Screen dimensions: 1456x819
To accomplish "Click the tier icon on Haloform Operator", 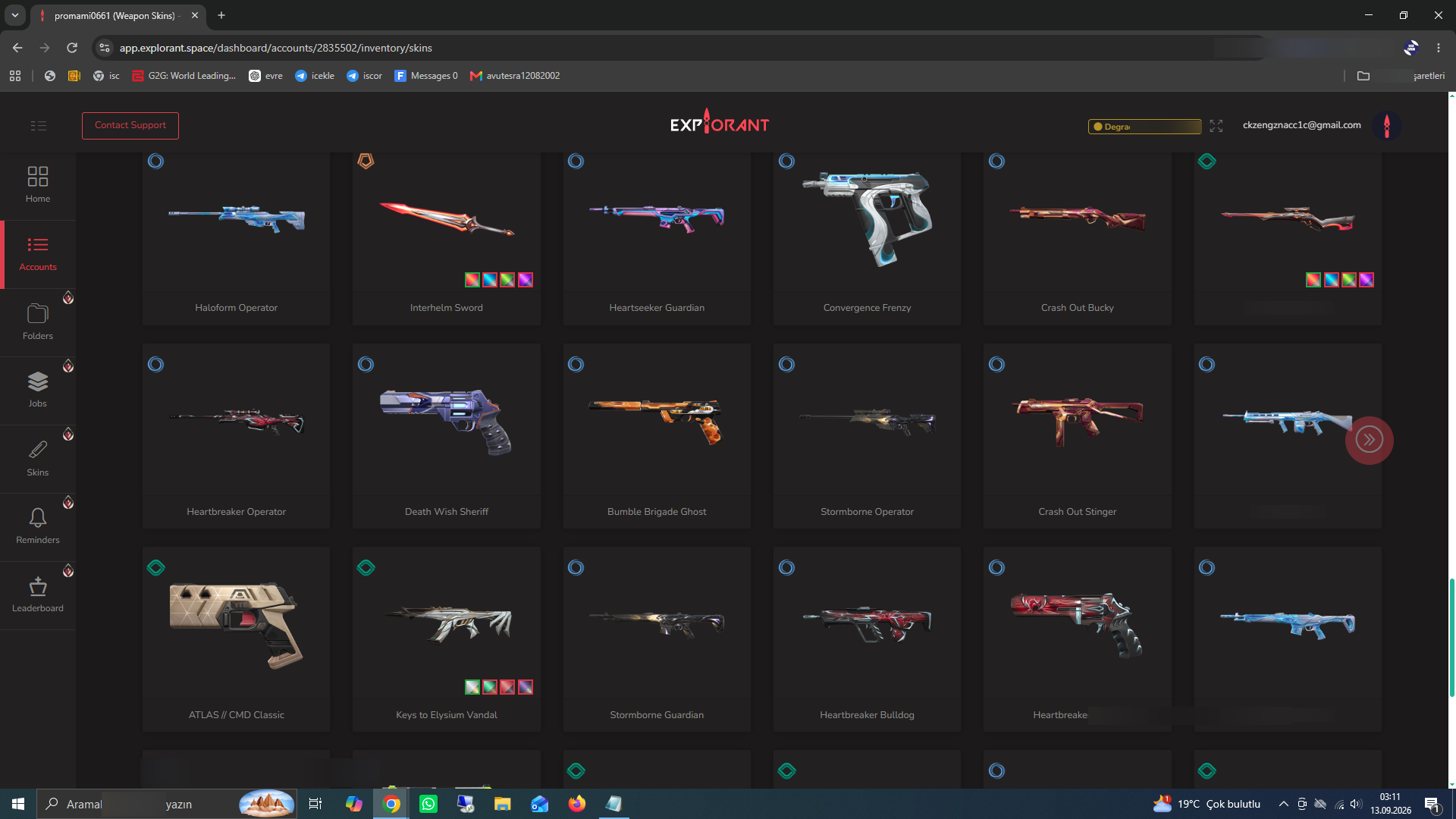I will [155, 161].
